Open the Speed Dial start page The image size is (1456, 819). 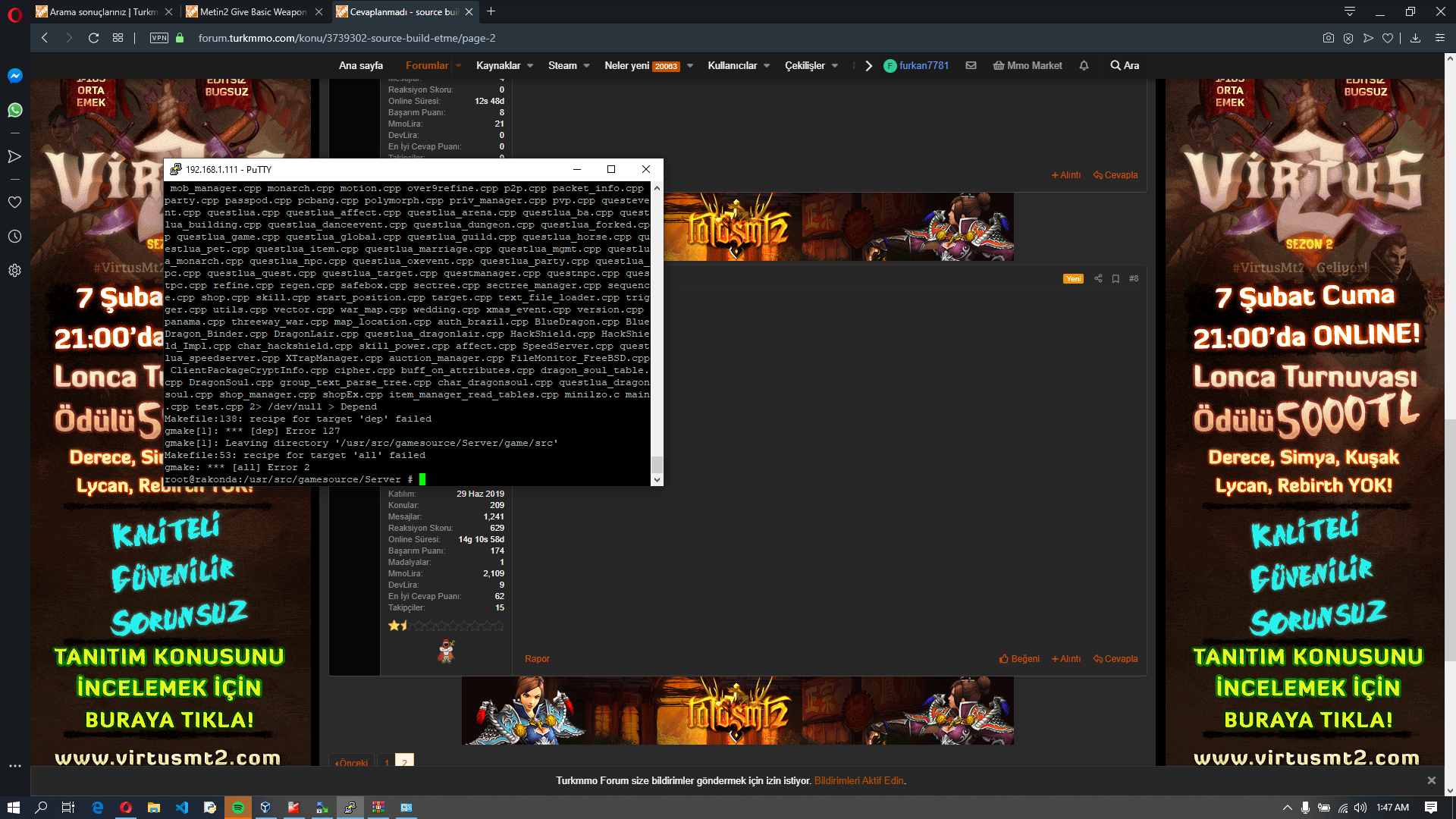[118, 38]
